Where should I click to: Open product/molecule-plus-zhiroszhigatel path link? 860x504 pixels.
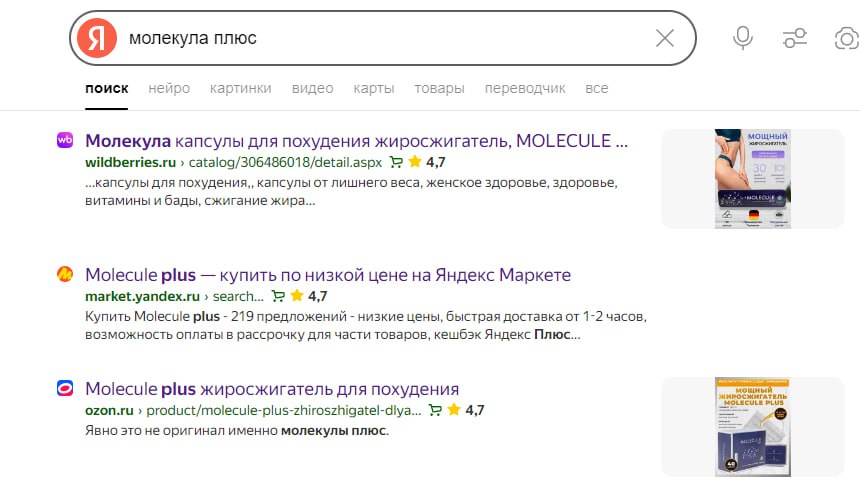tap(284, 410)
